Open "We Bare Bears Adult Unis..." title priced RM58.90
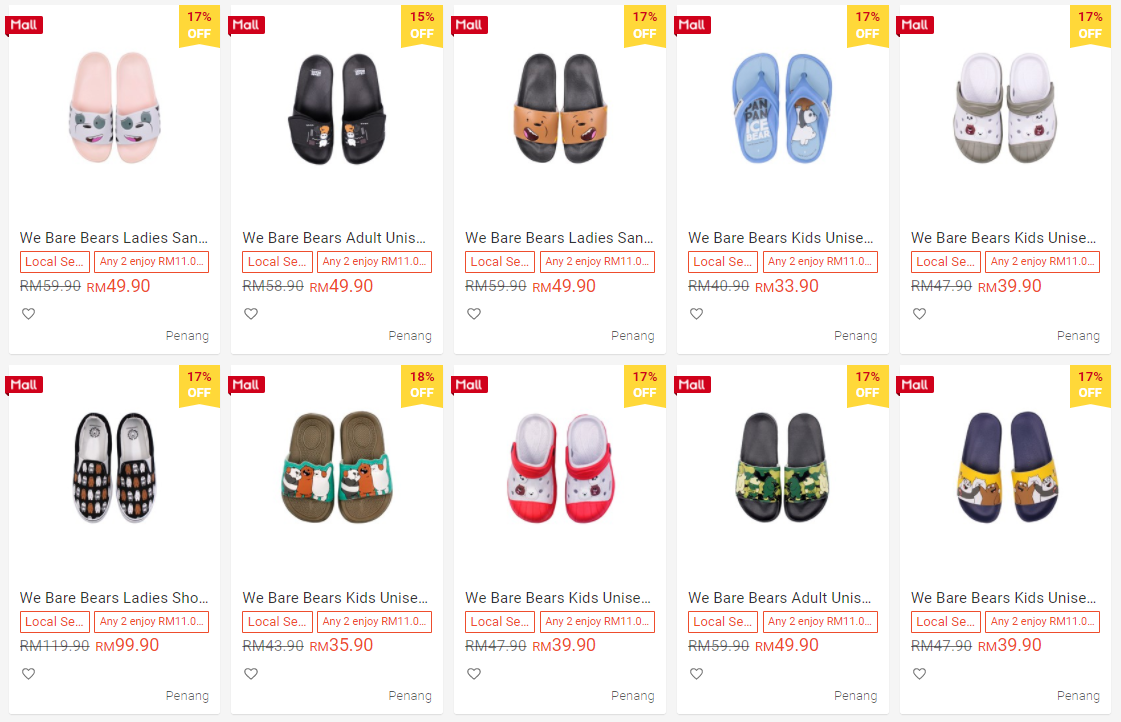This screenshot has height=722, width=1121. point(335,238)
